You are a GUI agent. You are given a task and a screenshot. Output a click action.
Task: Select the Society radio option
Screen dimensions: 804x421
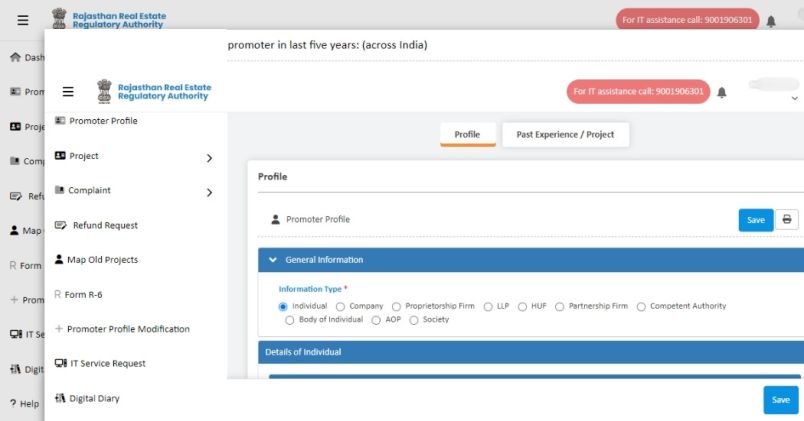[x=414, y=320]
